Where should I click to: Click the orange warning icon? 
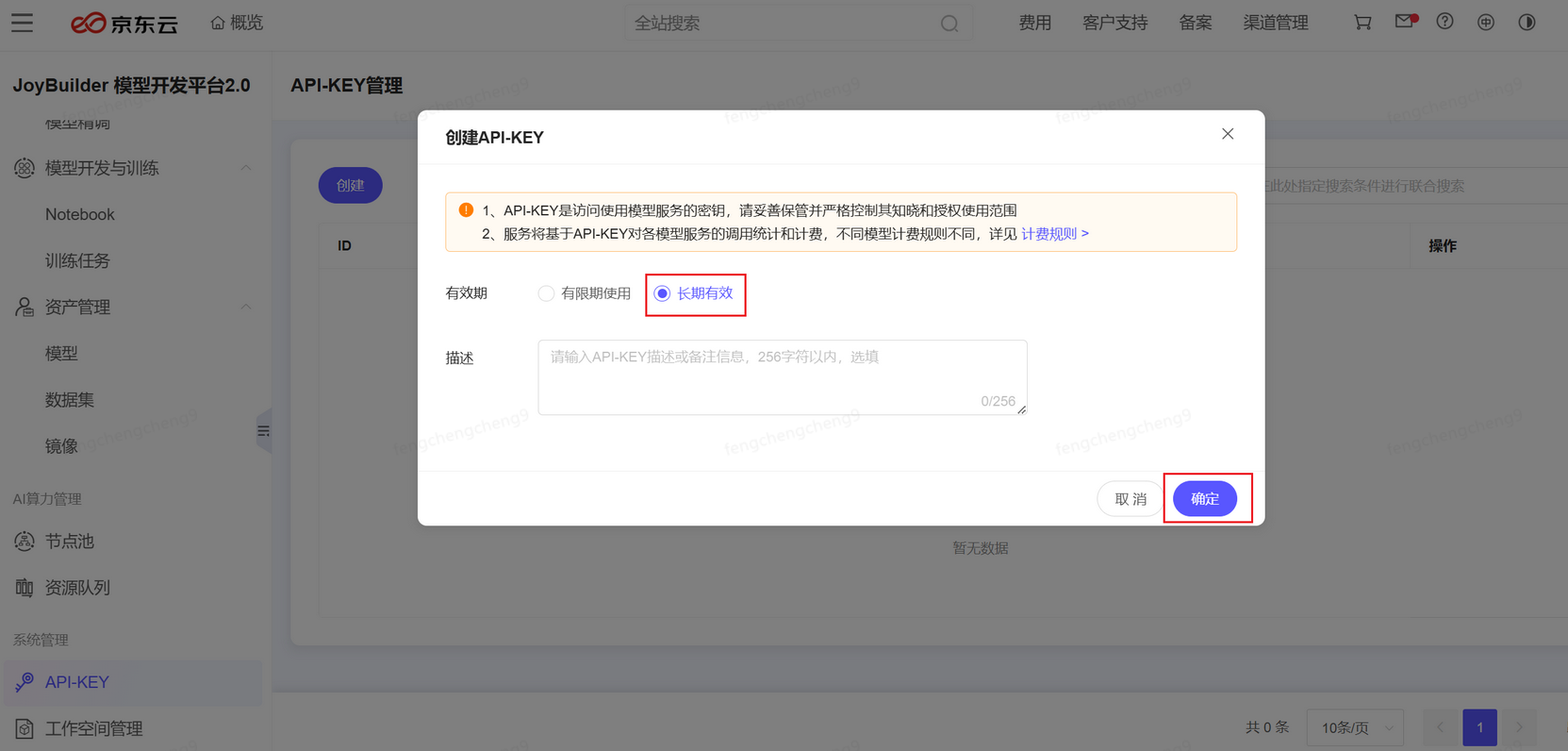466,209
